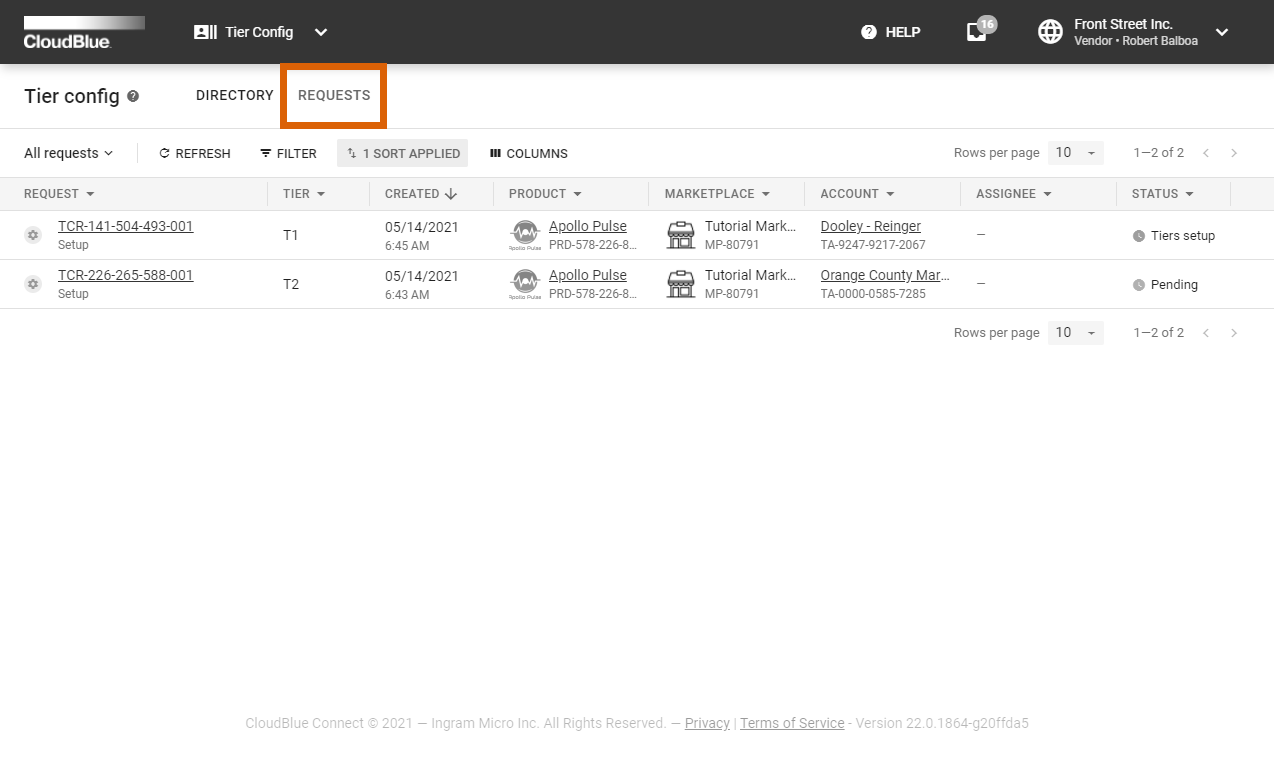Open bottom Rows per page dropdown
Image resolution: width=1274 pixels, height=758 pixels.
[1076, 332]
